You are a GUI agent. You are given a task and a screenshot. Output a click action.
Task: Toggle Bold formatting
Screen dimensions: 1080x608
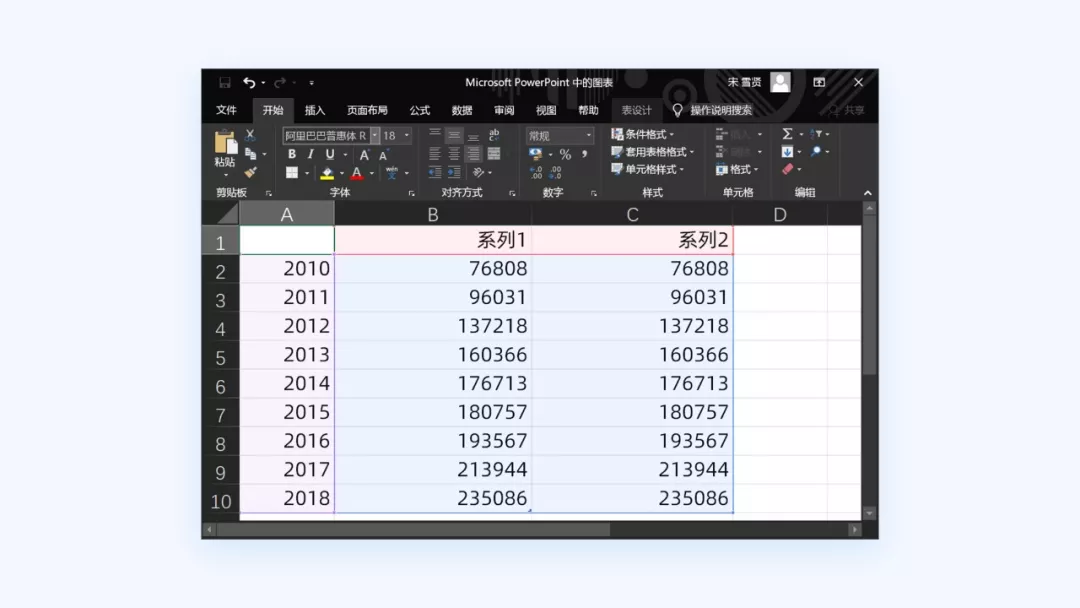[291, 154]
